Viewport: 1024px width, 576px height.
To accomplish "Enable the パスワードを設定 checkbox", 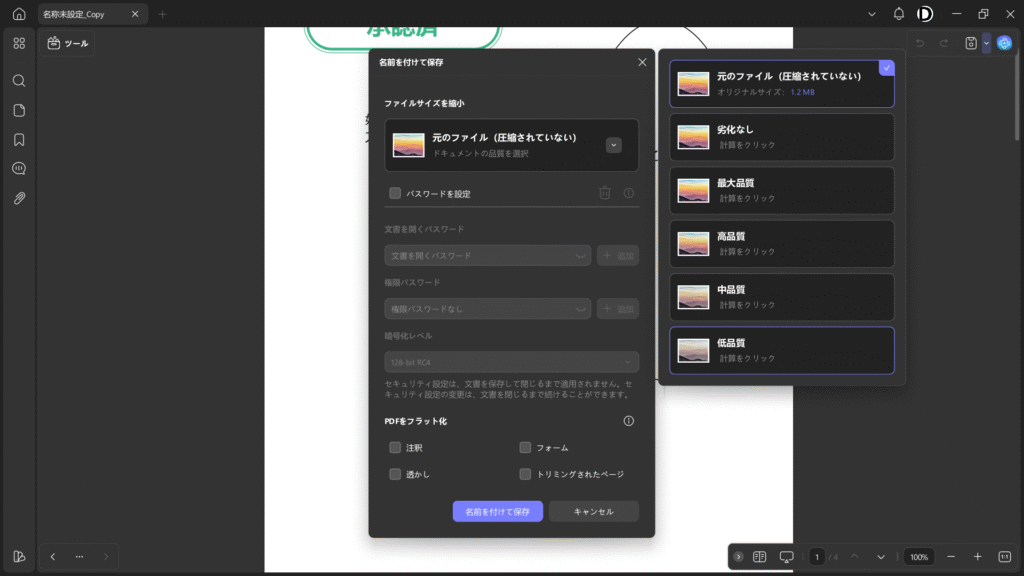I will [395, 193].
